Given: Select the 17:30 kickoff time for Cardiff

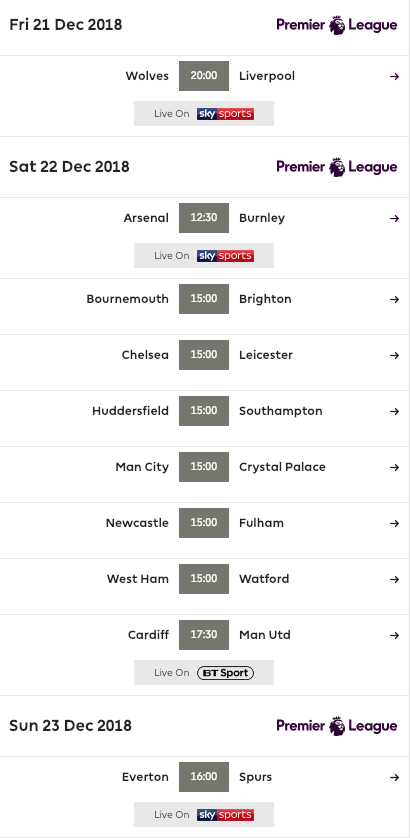Looking at the screenshot, I should pos(204,635).
